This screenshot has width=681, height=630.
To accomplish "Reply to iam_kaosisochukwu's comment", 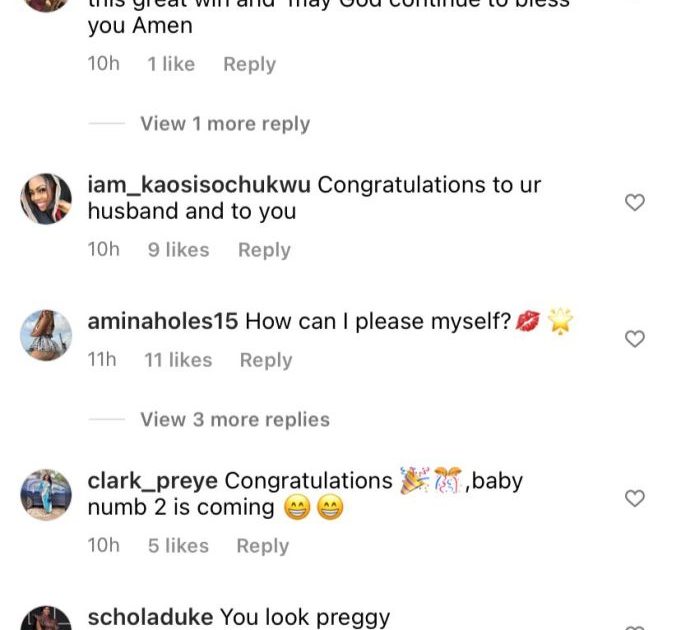I will tap(264, 250).
